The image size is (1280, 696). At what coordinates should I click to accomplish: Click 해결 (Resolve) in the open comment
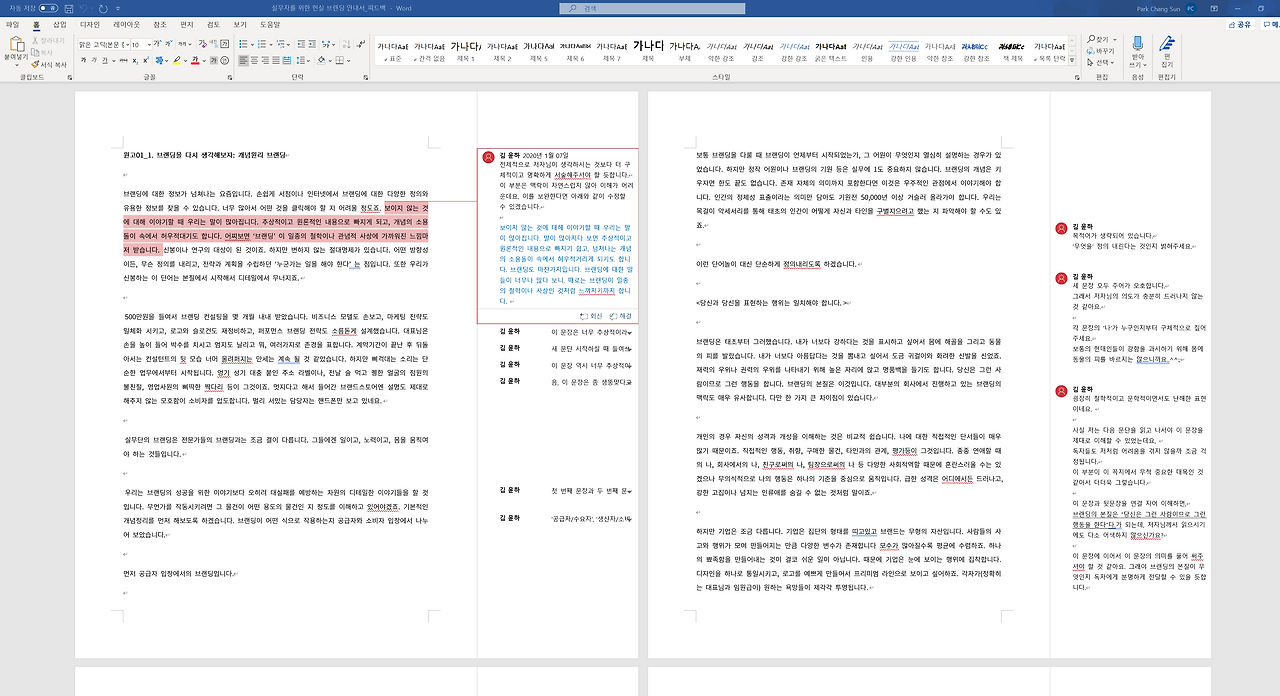coord(620,316)
